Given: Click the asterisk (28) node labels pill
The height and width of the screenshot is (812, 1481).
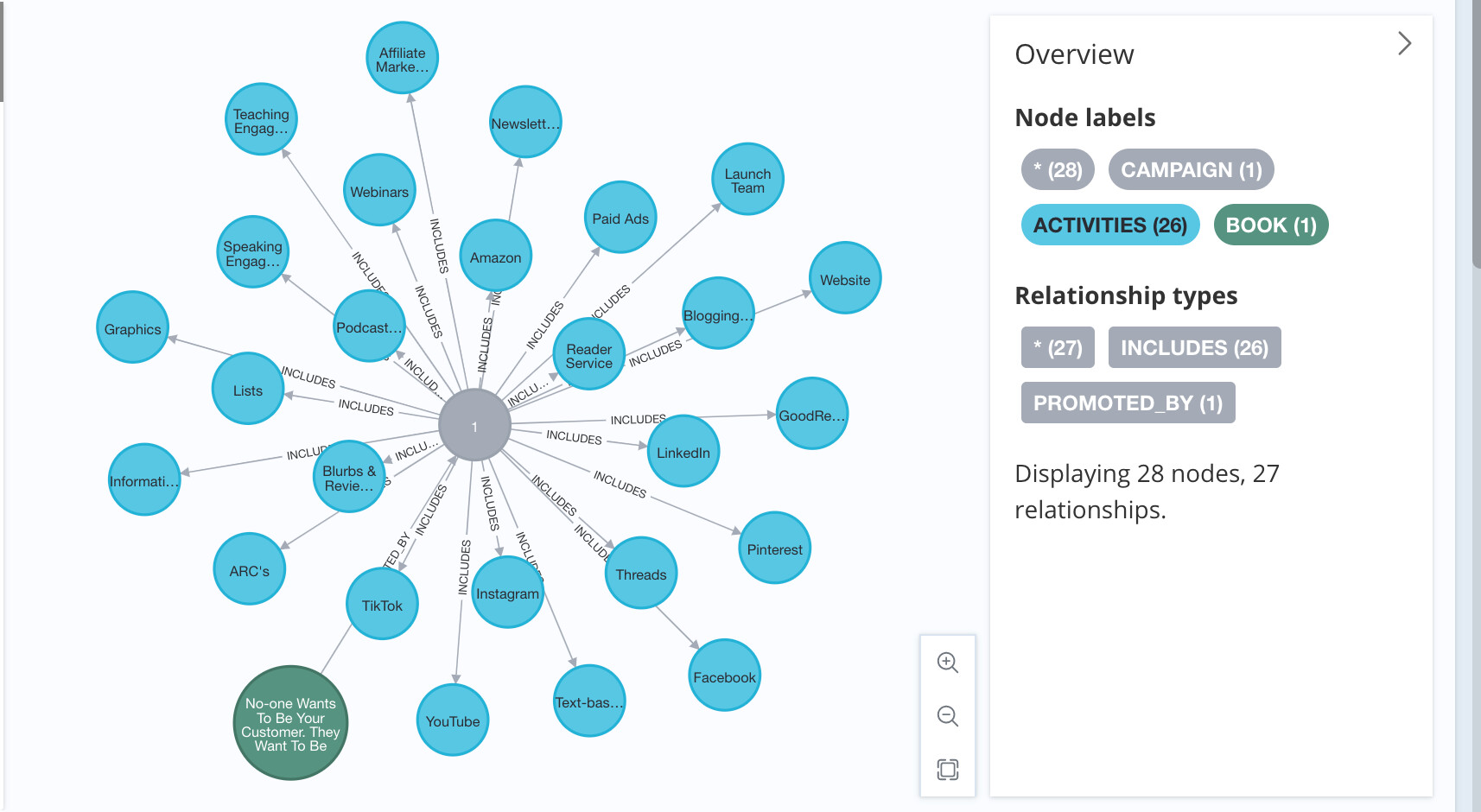Looking at the screenshot, I should (x=1057, y=169).
